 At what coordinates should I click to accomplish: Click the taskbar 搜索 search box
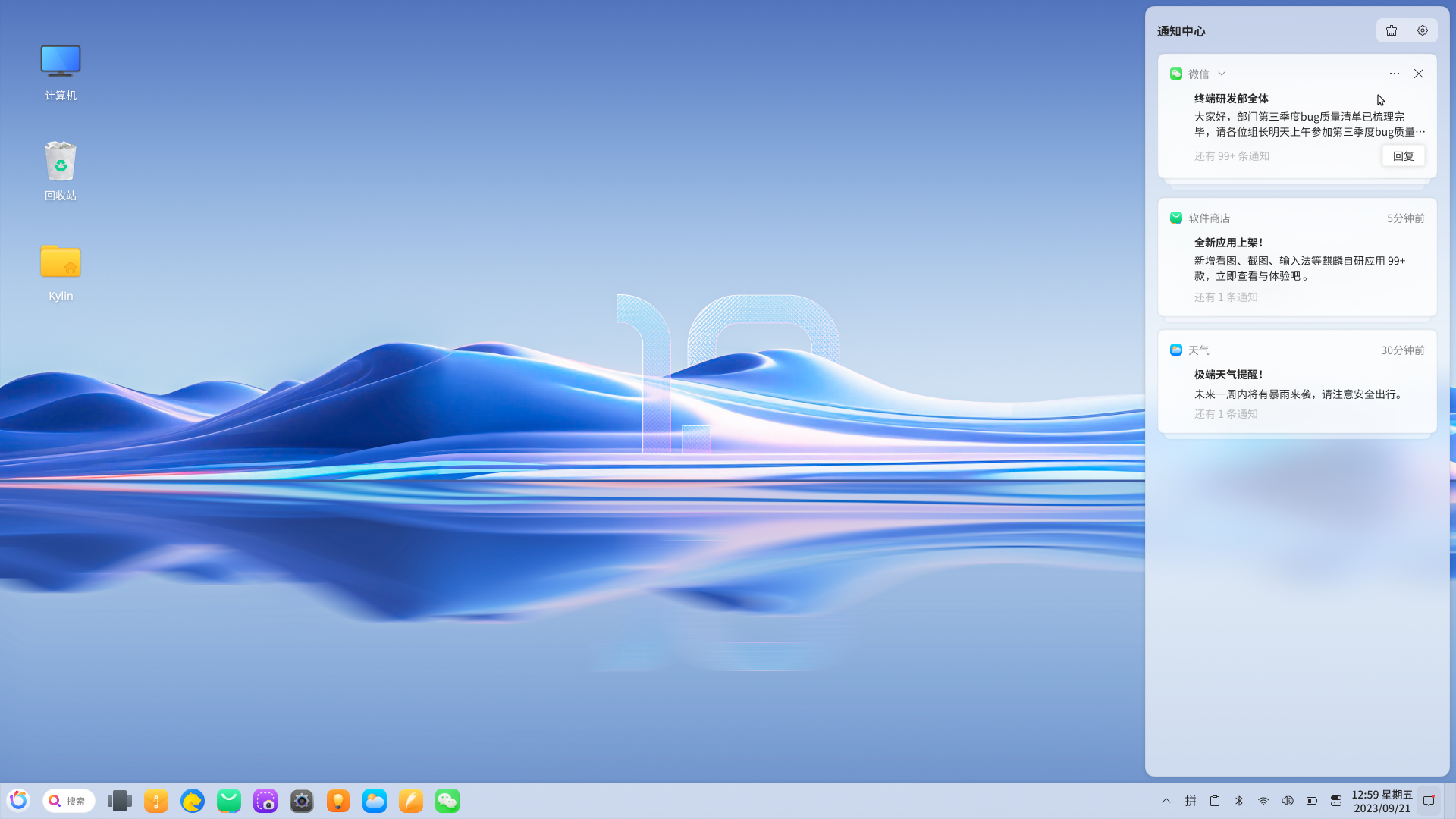coord(69,801)
